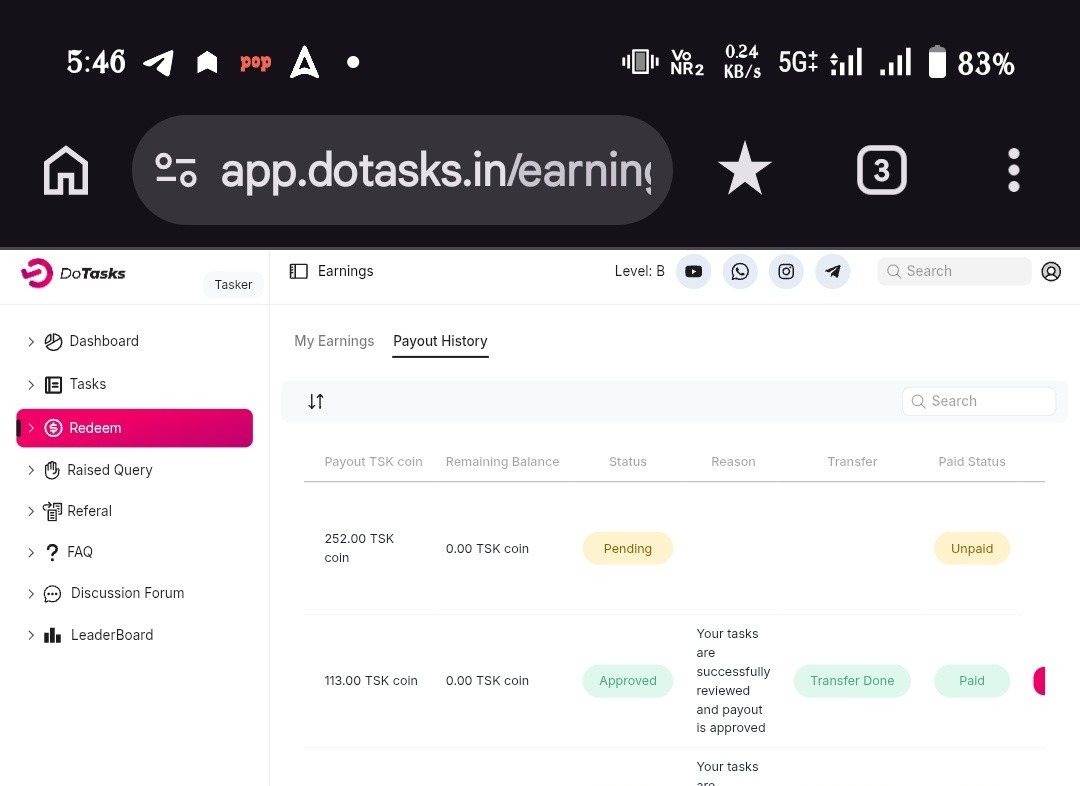Expand the Raised Query chevron

31,470
